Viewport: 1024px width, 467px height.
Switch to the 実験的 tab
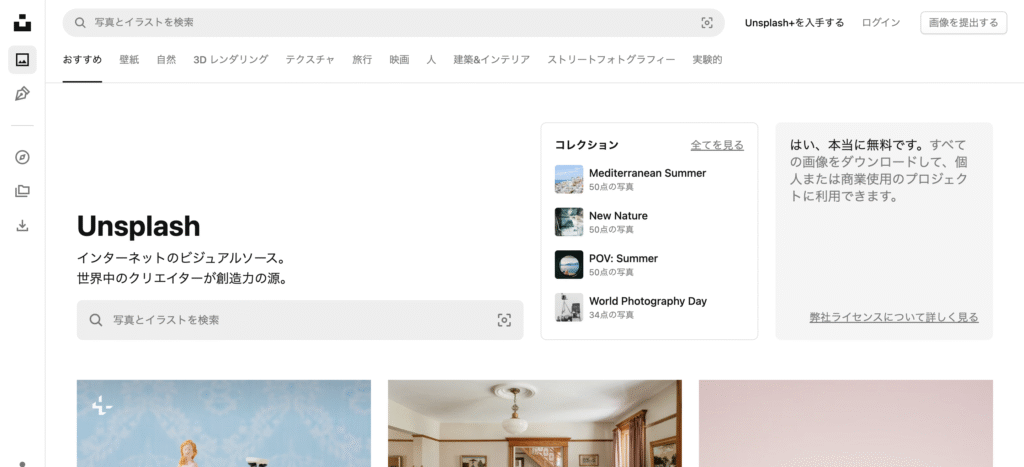[x=707, y=59]
